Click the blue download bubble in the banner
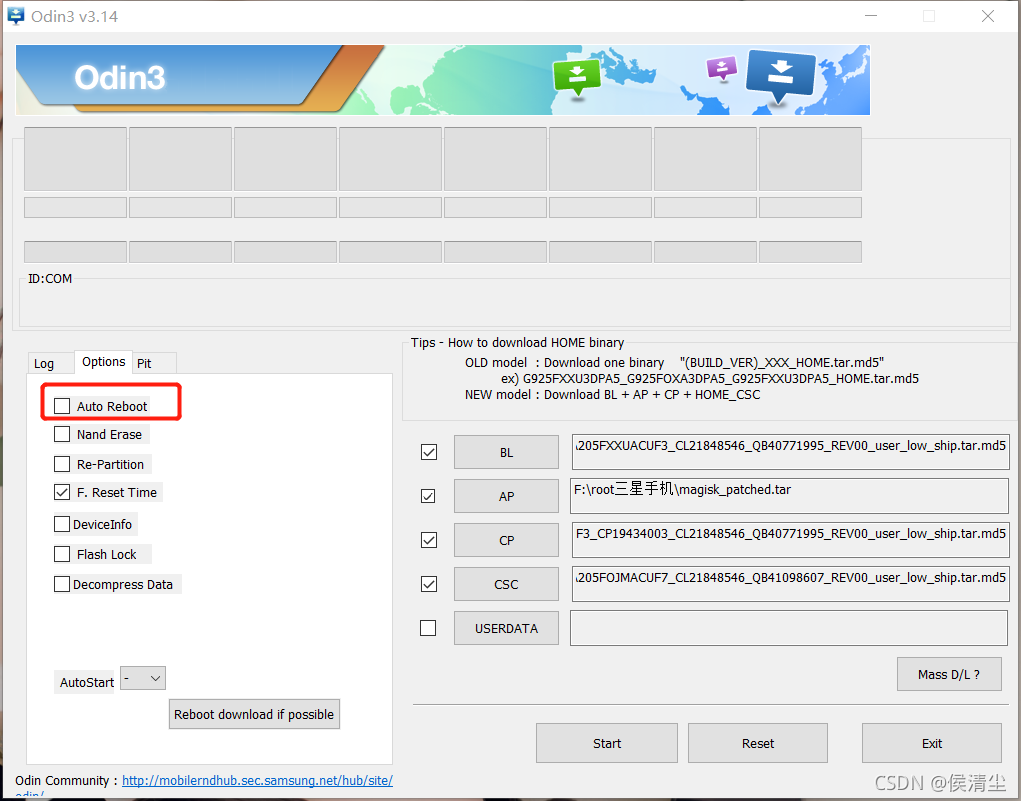1021x801 pixels. pos(780,76)
